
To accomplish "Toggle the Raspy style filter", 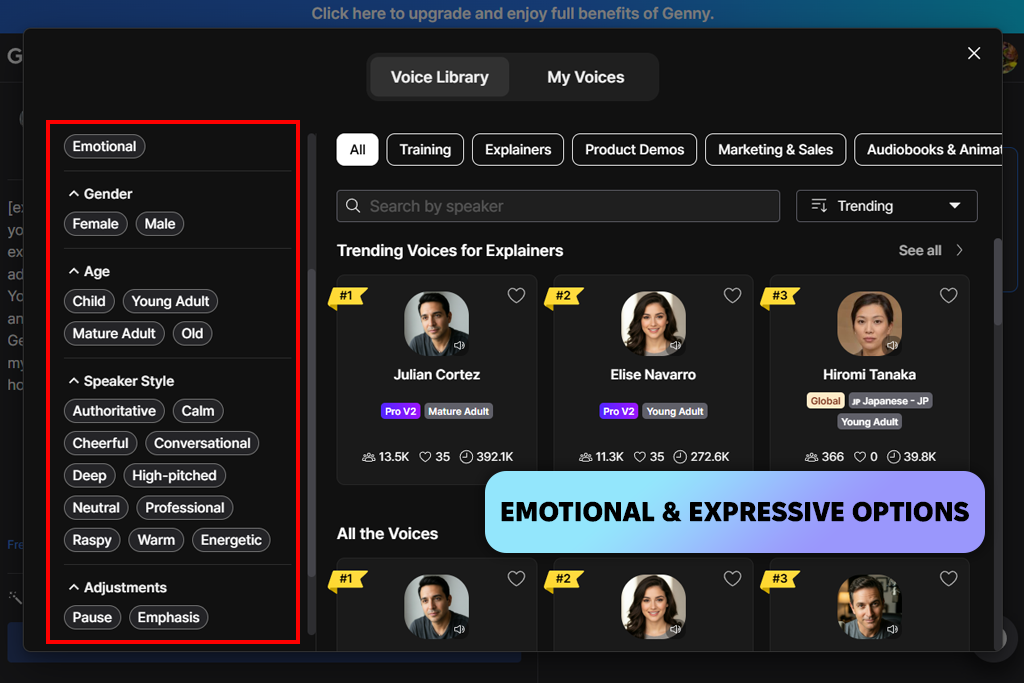I will (92, 540).
